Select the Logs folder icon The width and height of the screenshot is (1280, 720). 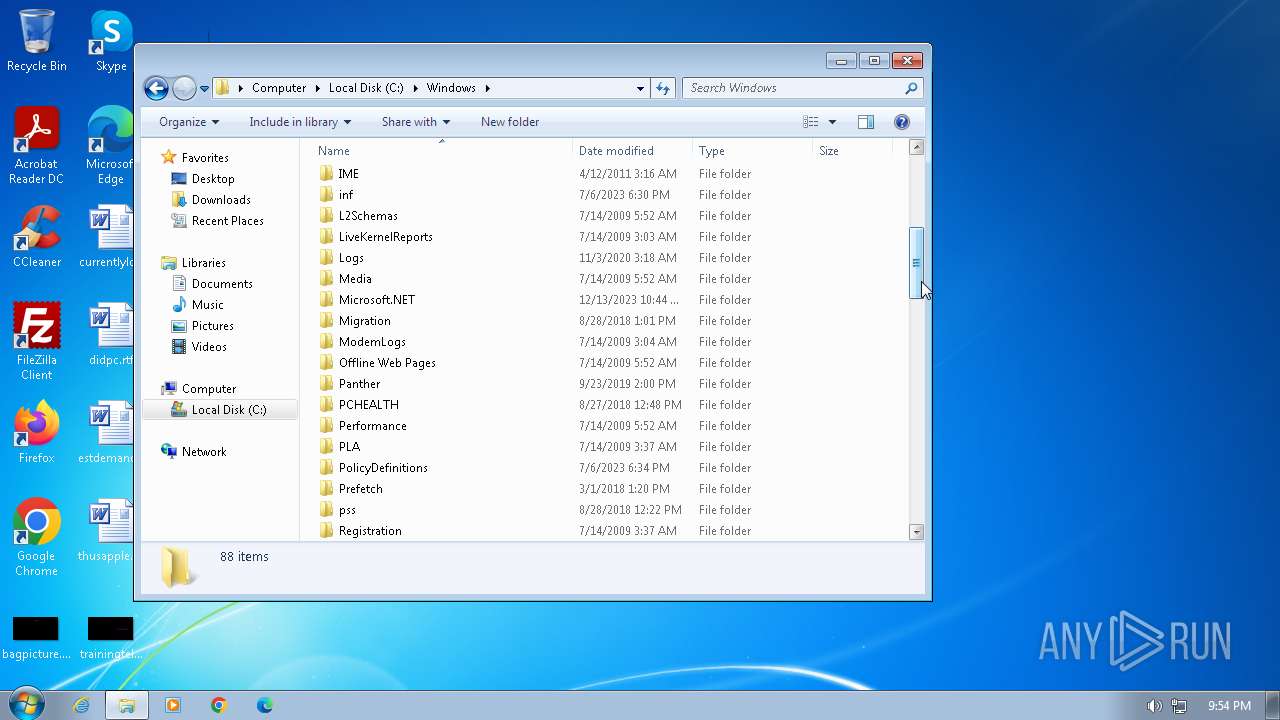point(326,258)
